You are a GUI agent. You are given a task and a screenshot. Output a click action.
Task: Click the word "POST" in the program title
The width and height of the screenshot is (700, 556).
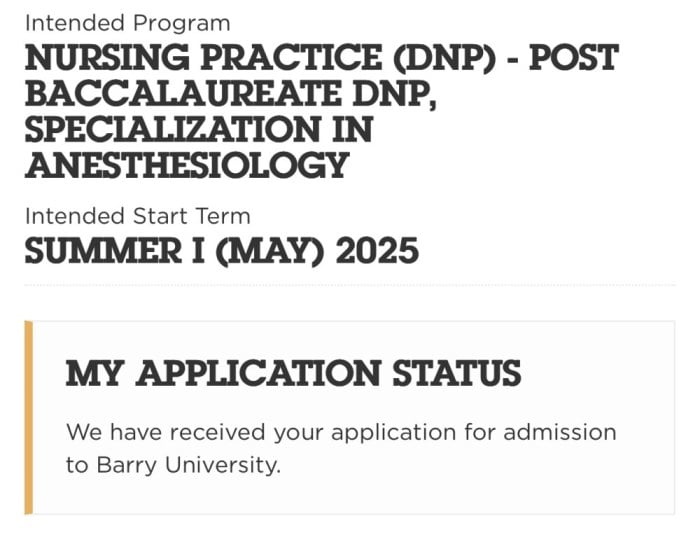click(574, 58)
